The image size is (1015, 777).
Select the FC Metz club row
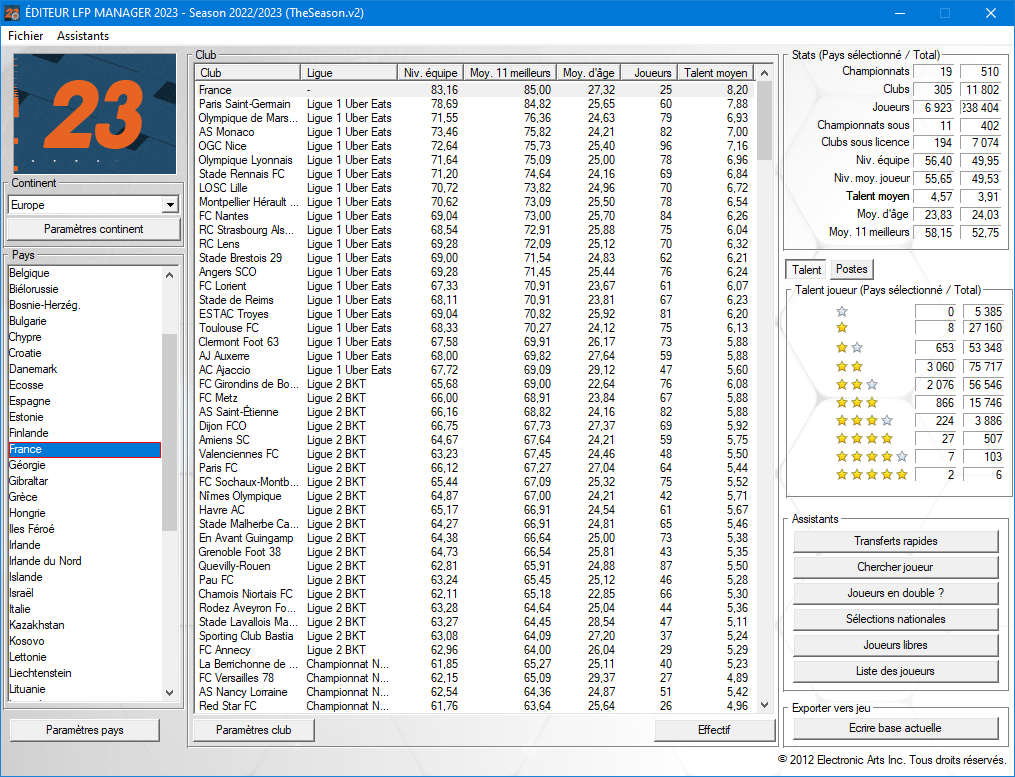click(475, 398)
